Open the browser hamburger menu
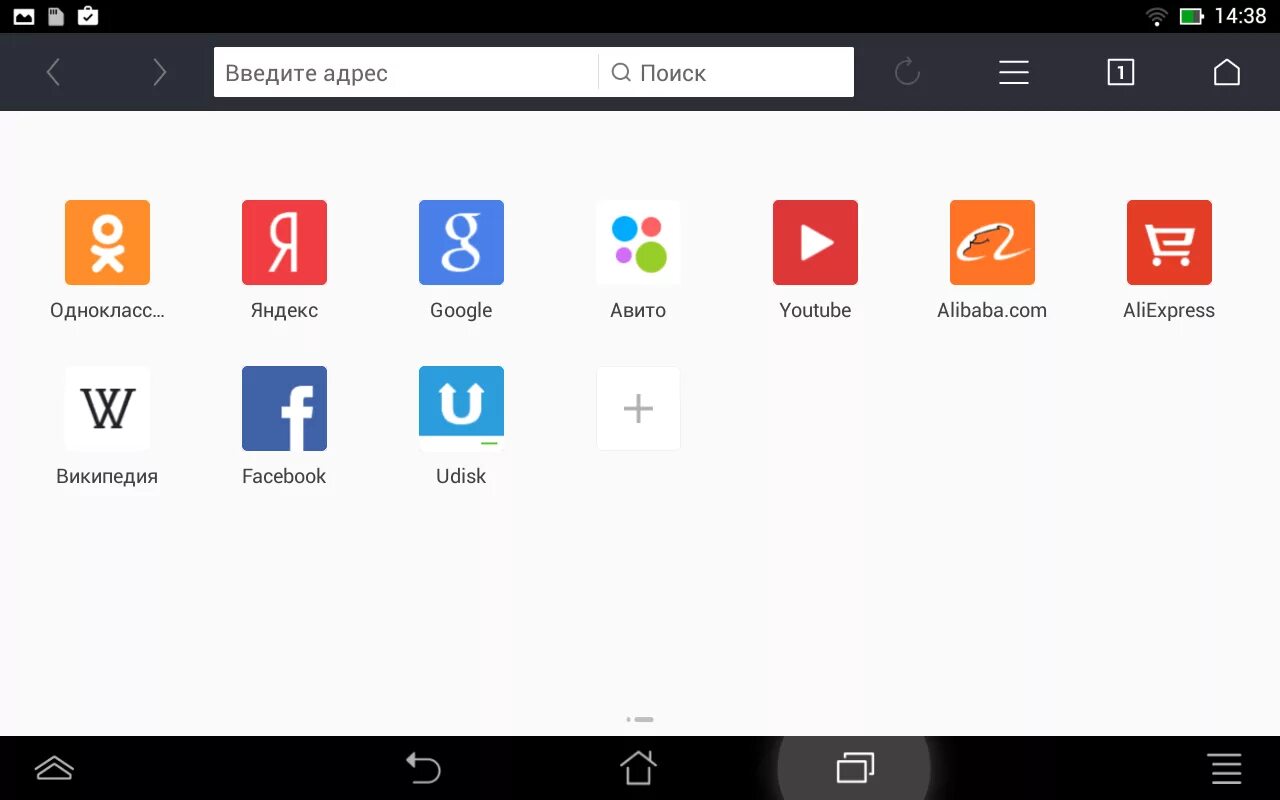 [1014, 72]
